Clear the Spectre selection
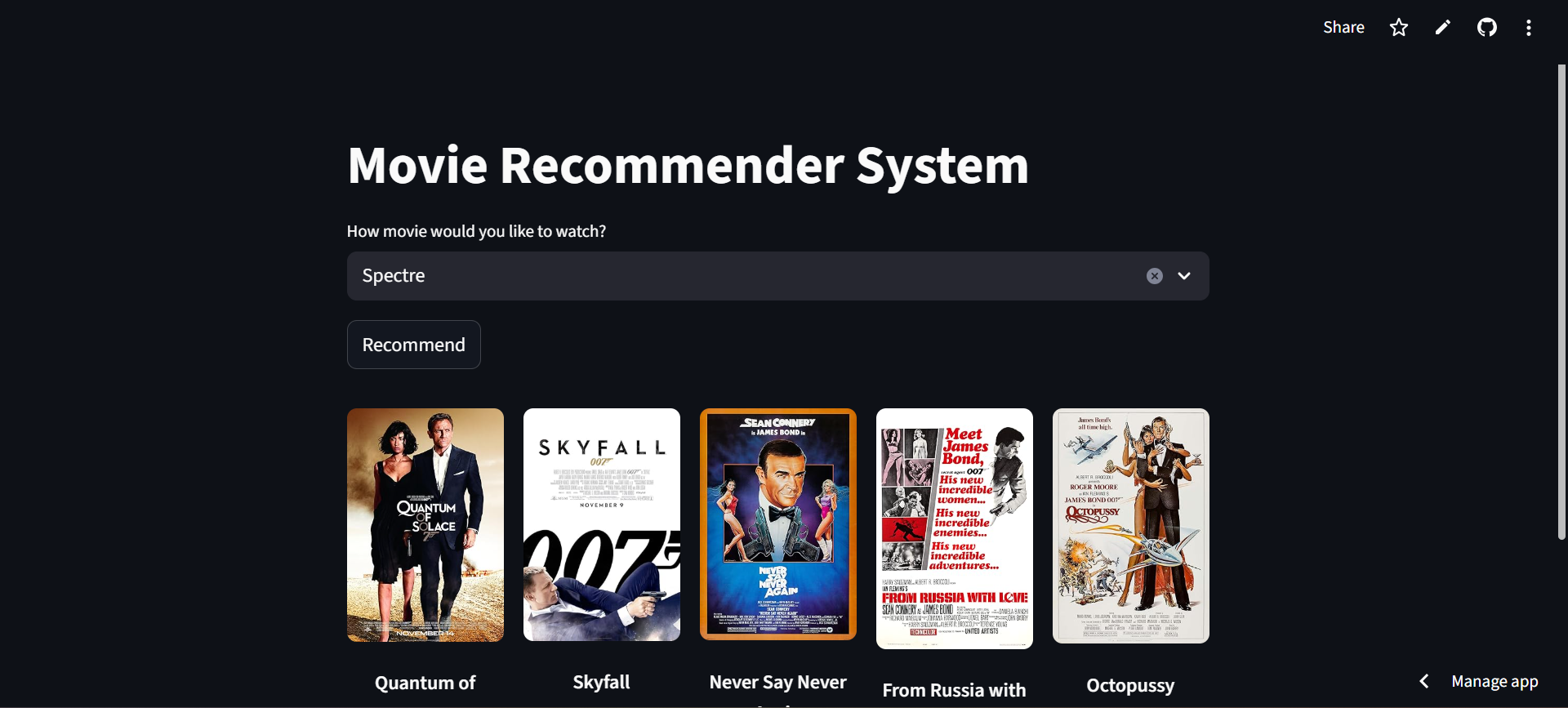Image resolution: width=1568 pixels, height=708 pixels. (1154, 276)
